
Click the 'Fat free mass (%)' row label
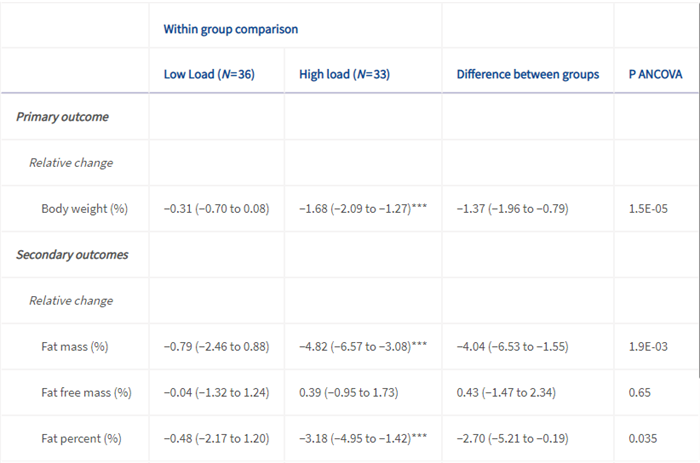click(86, 392)
